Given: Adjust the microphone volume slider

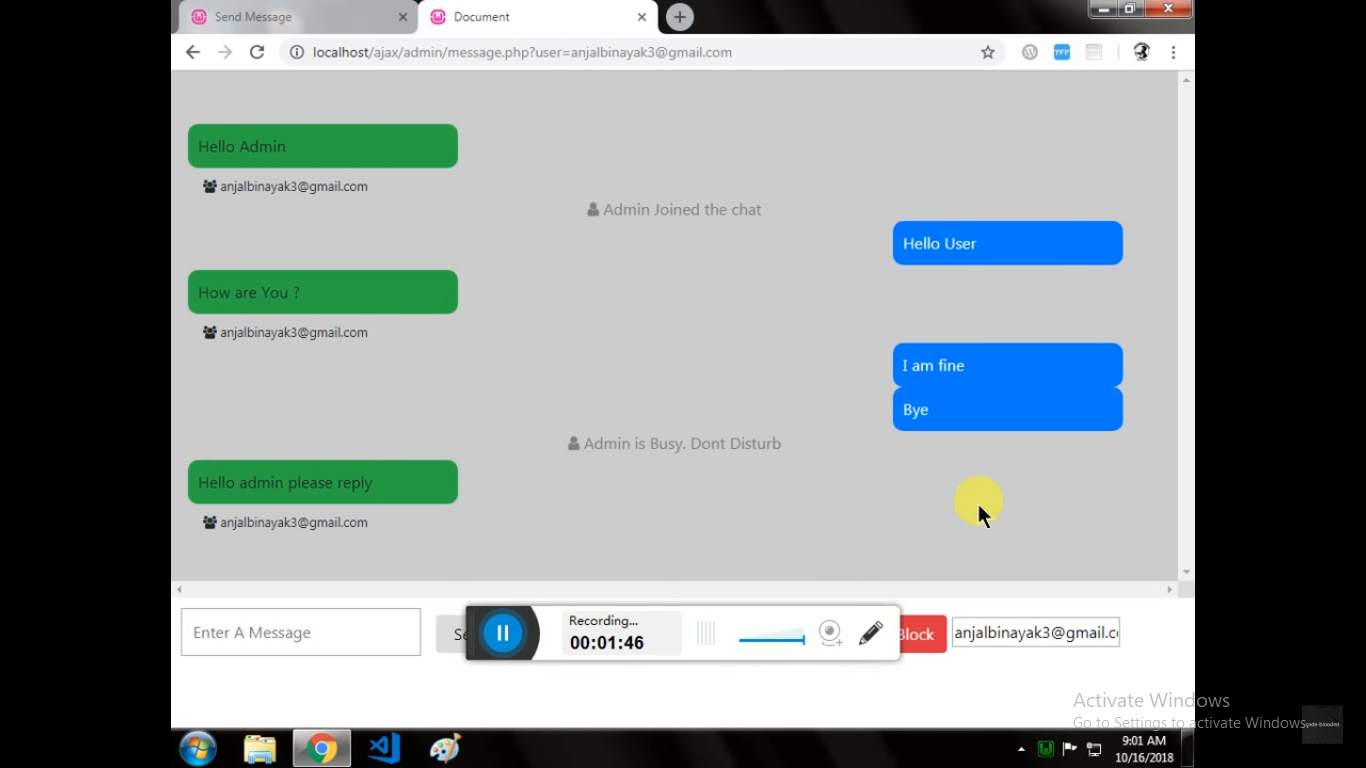Looking at the screenshot, I should tap(770, 637).
